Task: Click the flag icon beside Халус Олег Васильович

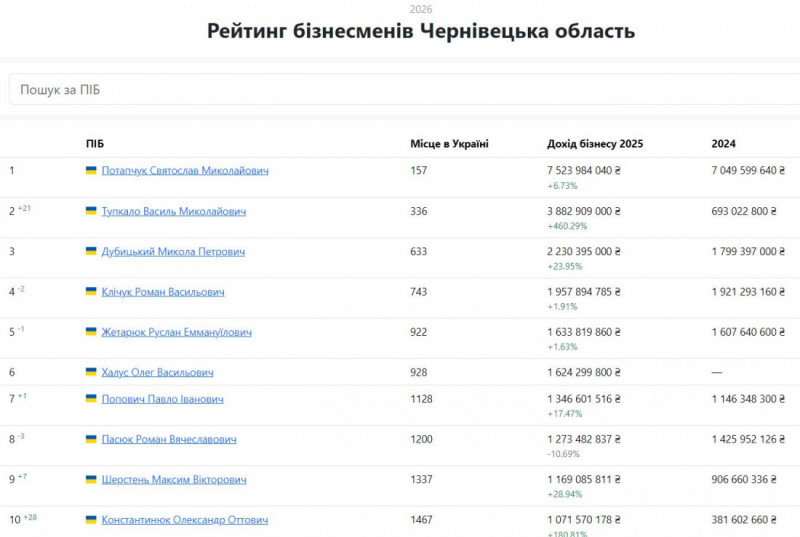Action: tap(91, 372)
